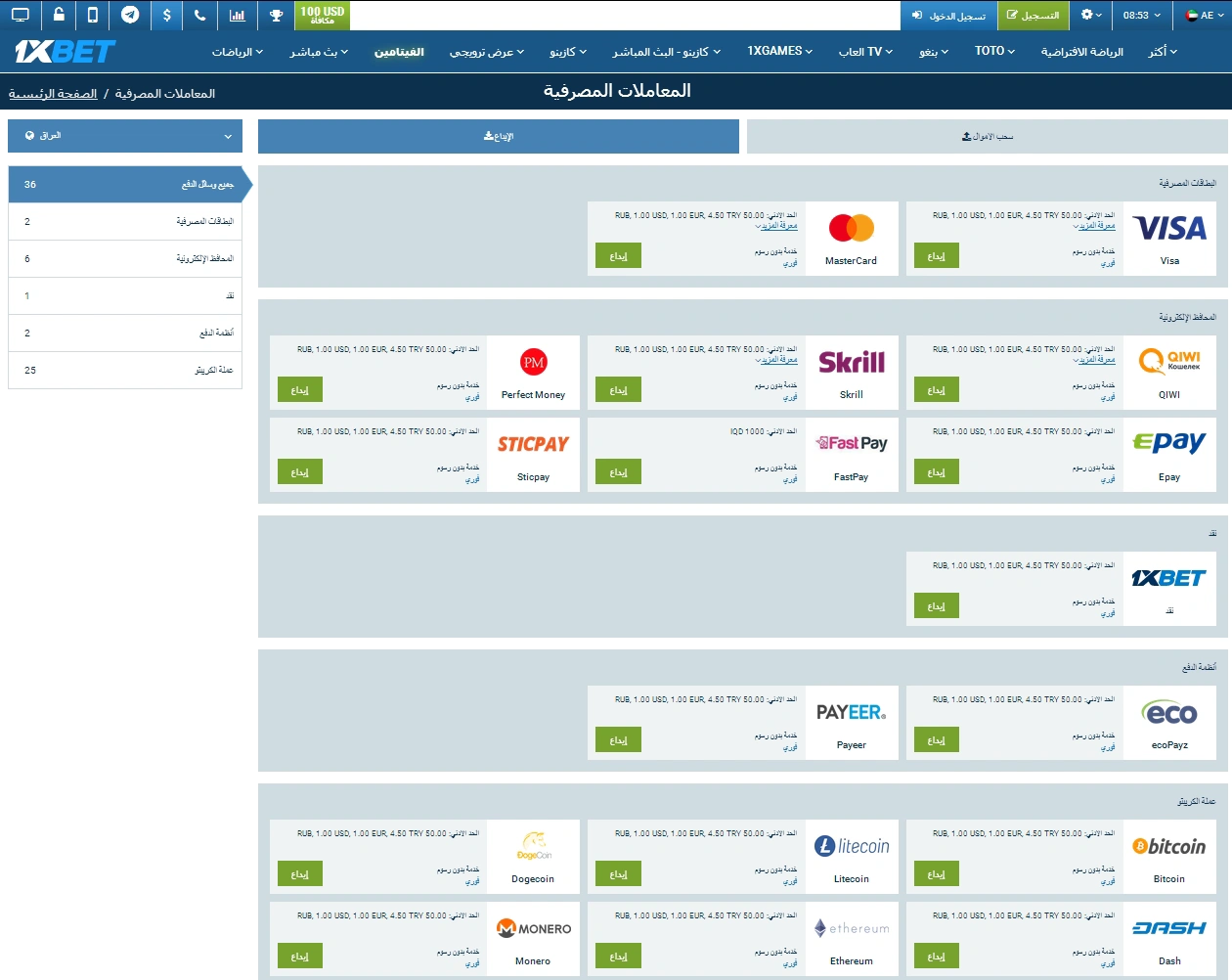Click the green التسجيل registration button
The image size is (1232, 980).
pos(1034,16)
